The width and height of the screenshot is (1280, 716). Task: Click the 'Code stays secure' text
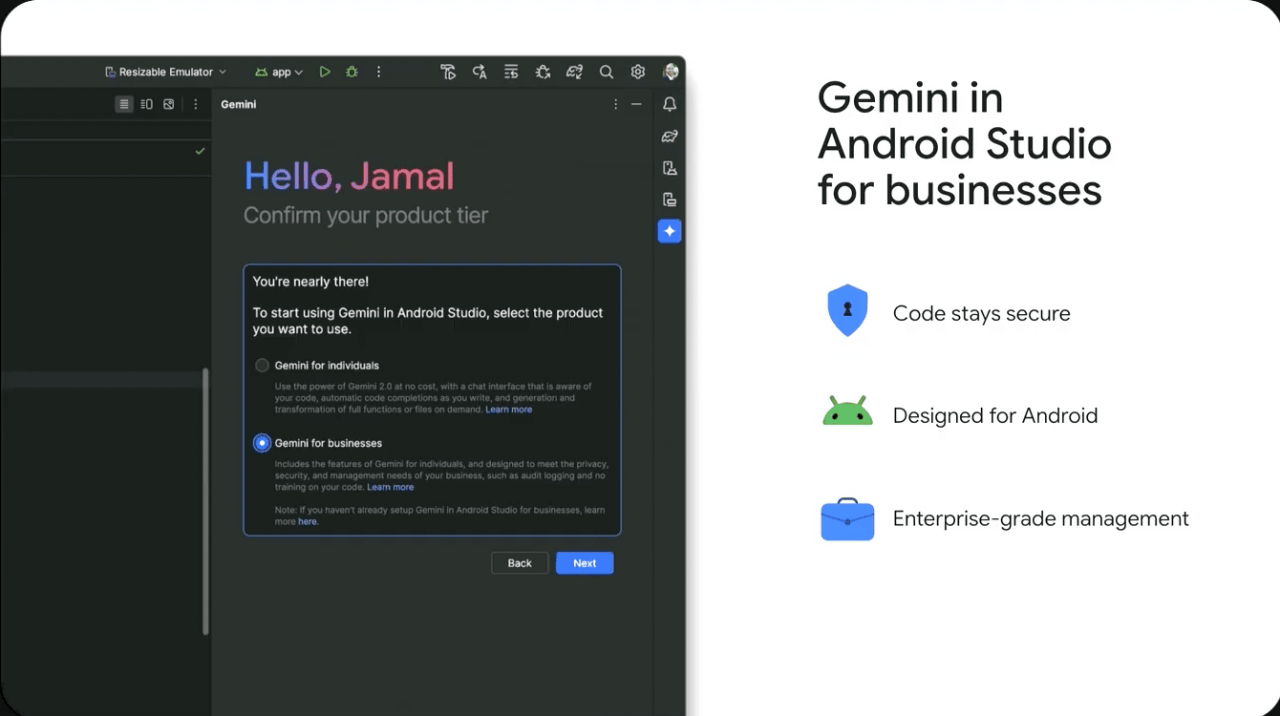(x=982, y=314)
